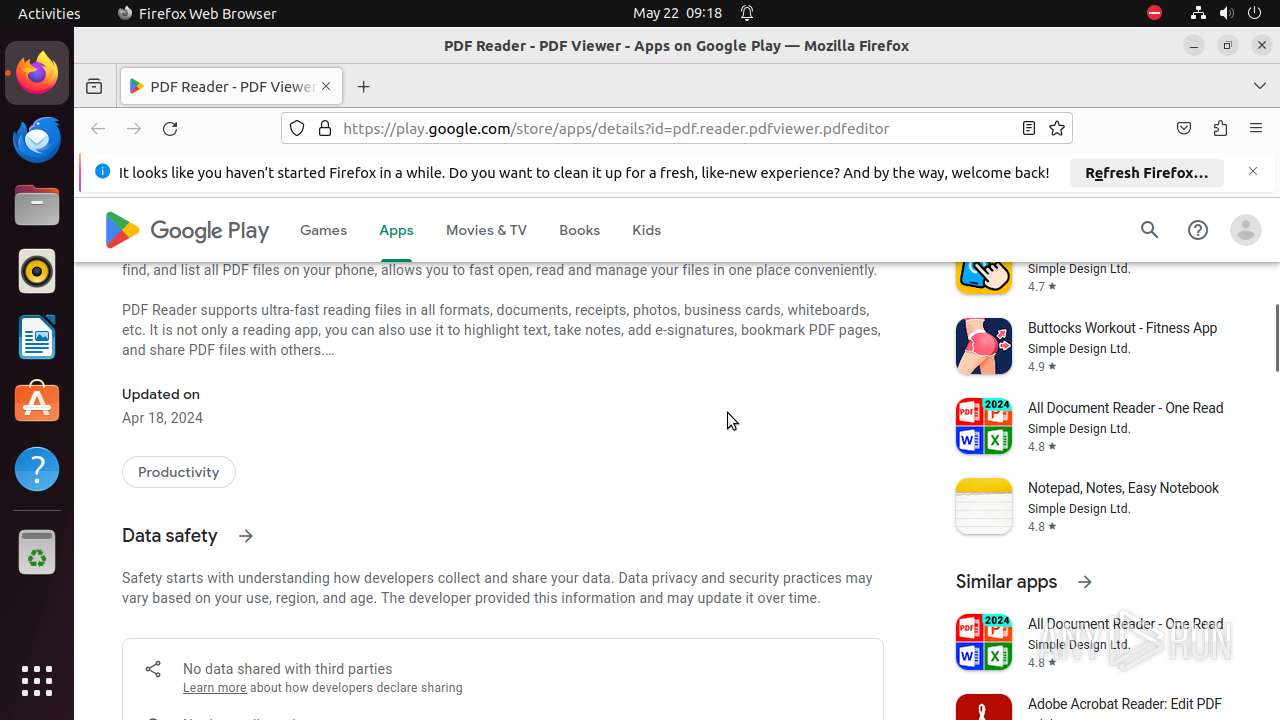Click the page vertical scrollbar
Image resolution: width=1280 pixels, height=720 pixels.
coord(1276,338)
